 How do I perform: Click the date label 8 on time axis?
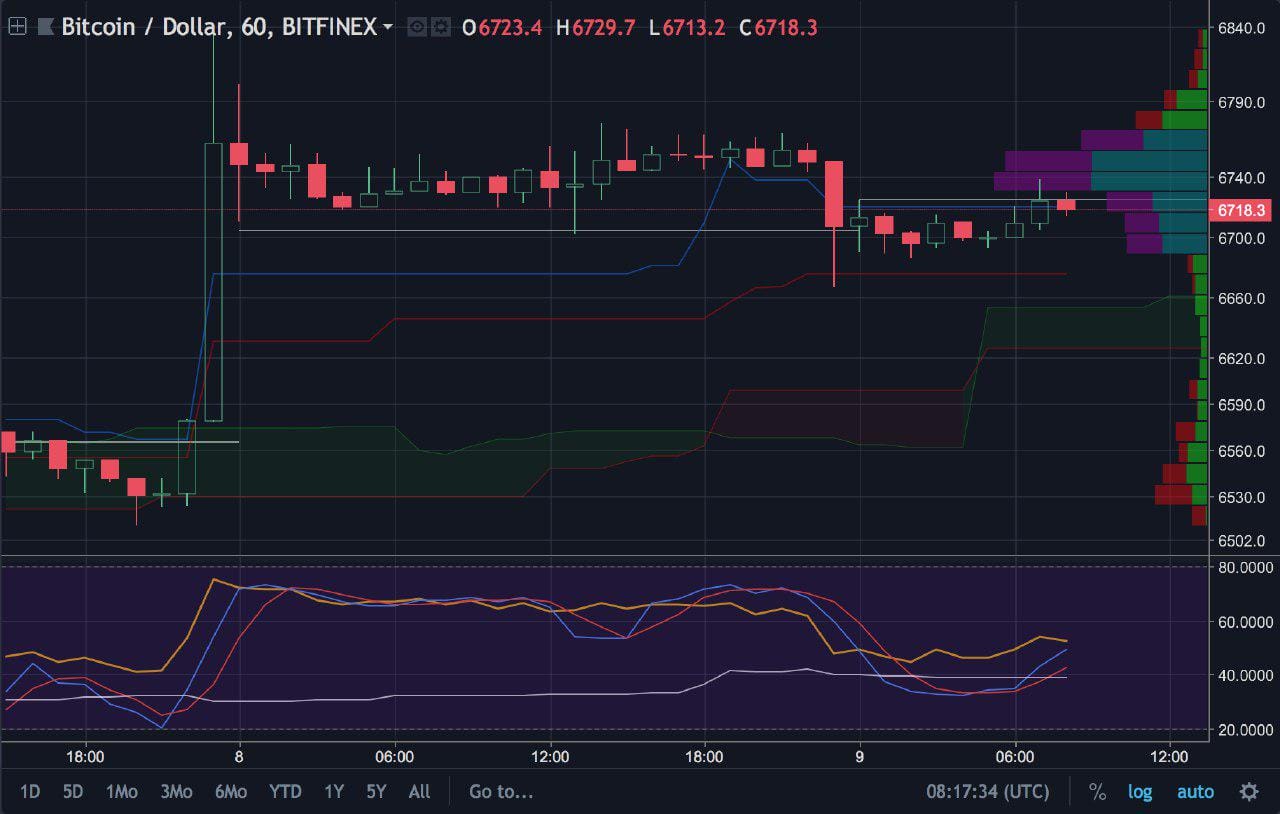click(x=238, y=756)
